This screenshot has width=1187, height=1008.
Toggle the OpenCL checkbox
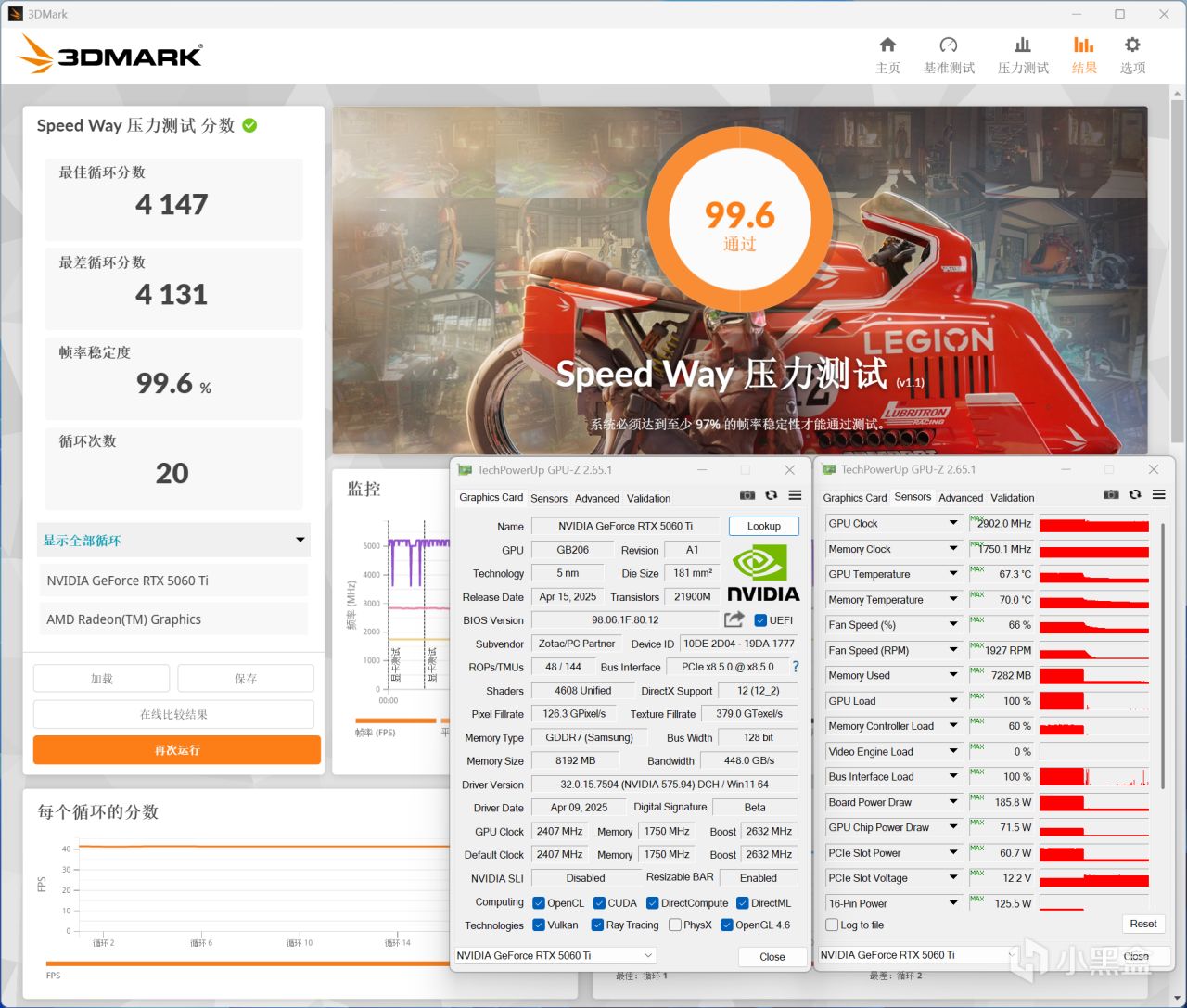coord(539,903)
